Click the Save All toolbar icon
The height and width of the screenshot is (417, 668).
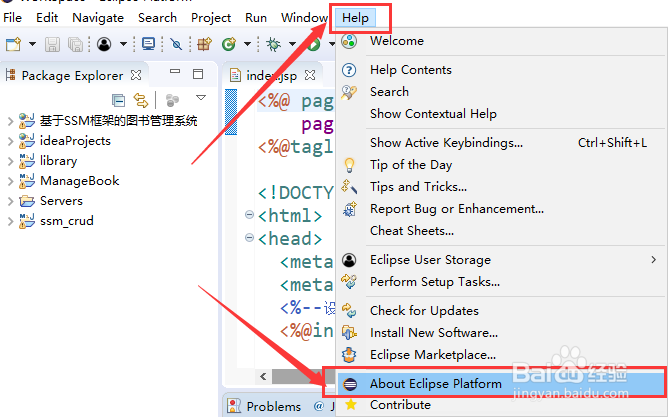(x=75, y=44)
